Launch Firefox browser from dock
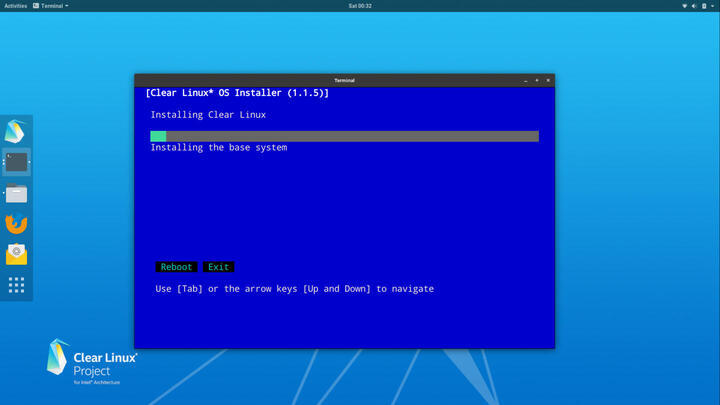 17,224
